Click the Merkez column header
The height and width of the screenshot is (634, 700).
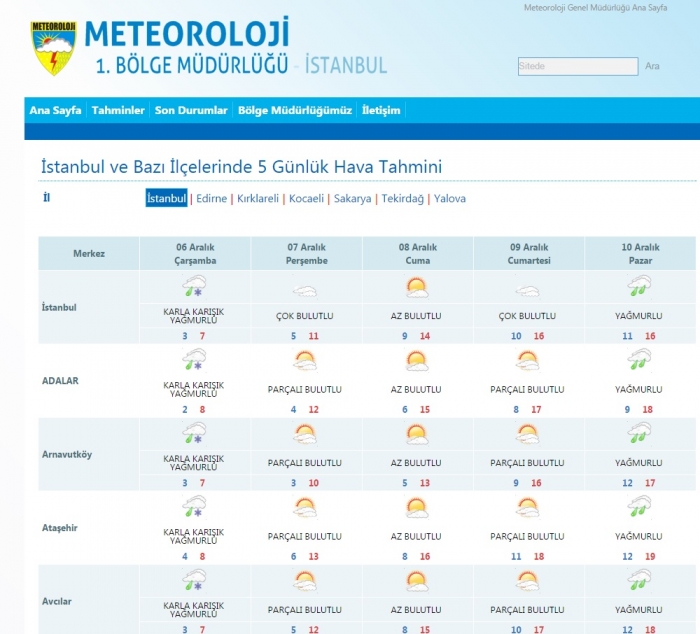[x=89, y=254]
